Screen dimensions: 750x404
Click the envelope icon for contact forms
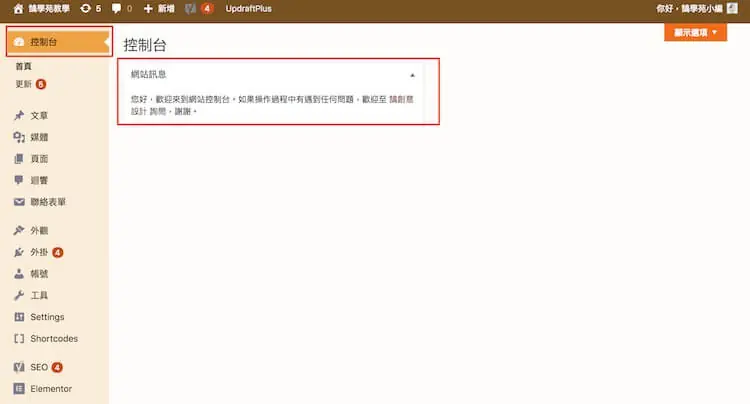click(19, 202)
